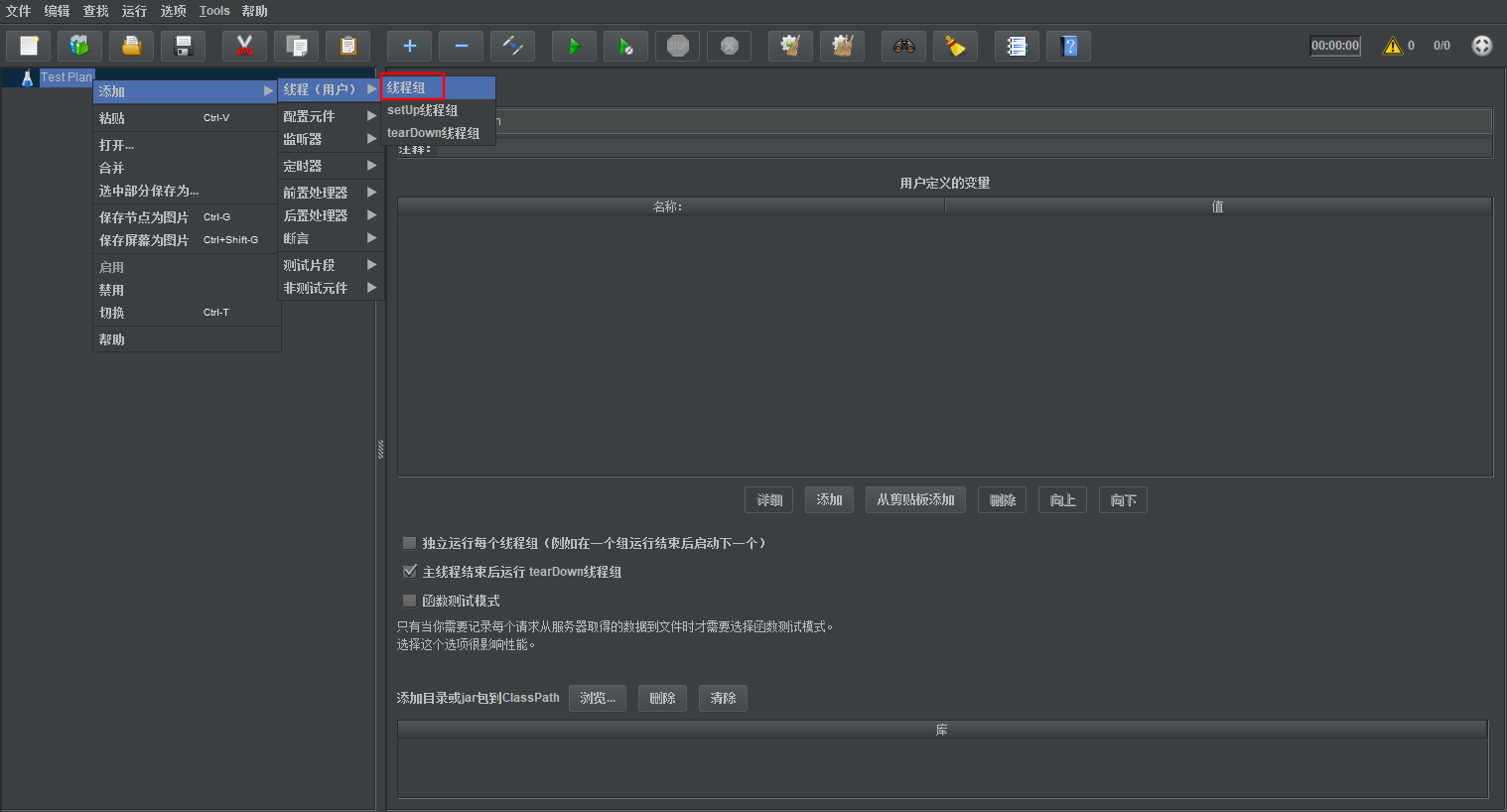Open the Tools menu in the menu bar
Image resolution: width=1507 pixels, height=812 pixels.
tap(214, 11)
